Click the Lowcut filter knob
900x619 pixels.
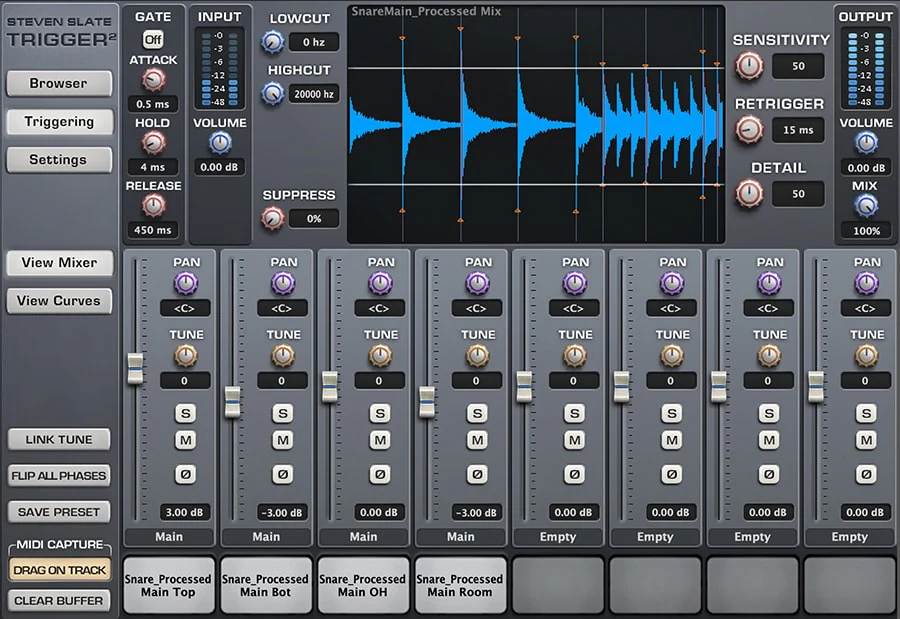tap(272, 42)
